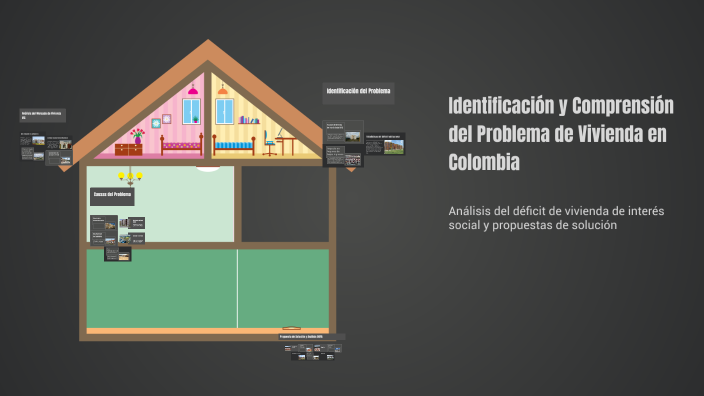
Task: Open the Análisis del Mercado de Vivienda topic
Action: [x=43, y=115]
